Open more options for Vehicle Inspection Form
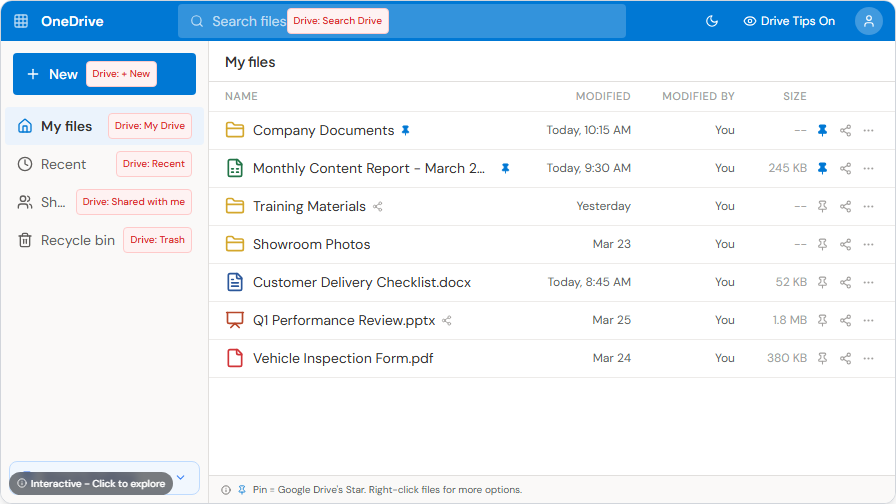 [x=869, y=358]
